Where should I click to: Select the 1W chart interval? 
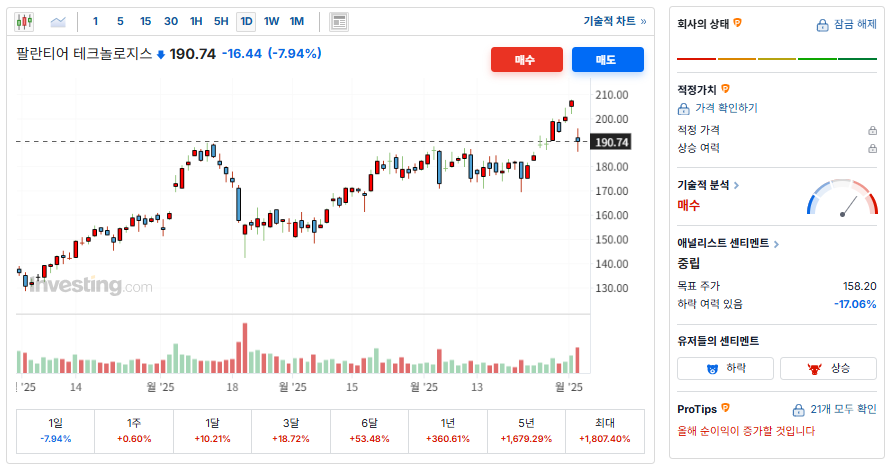click(272, 22)
